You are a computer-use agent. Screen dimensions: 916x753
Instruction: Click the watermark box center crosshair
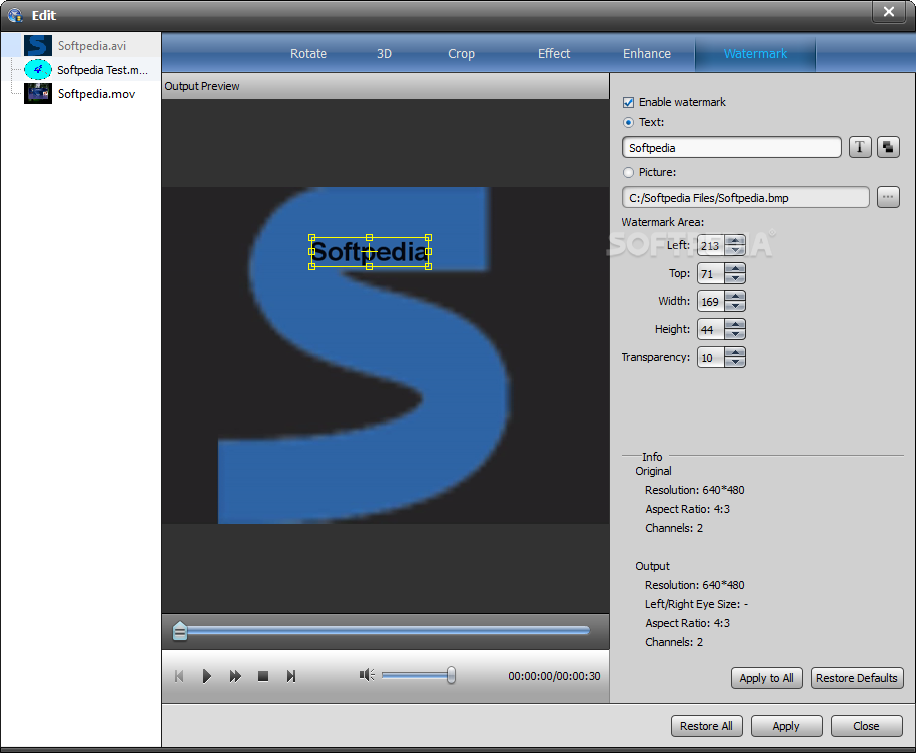[x=370, y=252]
